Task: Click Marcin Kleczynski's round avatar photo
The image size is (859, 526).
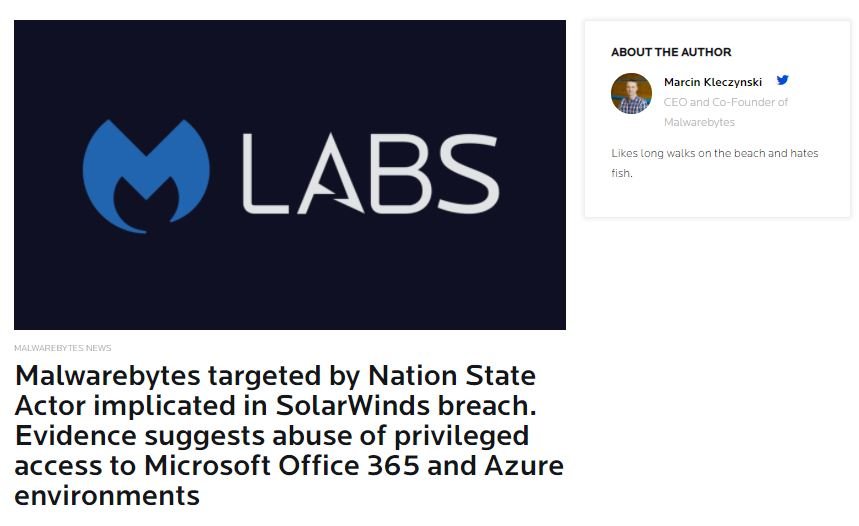Action: (631, 94)
